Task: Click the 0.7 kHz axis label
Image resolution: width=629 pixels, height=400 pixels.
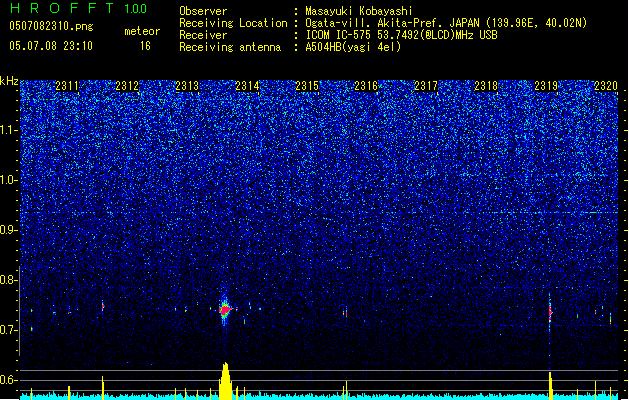Action: [x=9, y=330]
